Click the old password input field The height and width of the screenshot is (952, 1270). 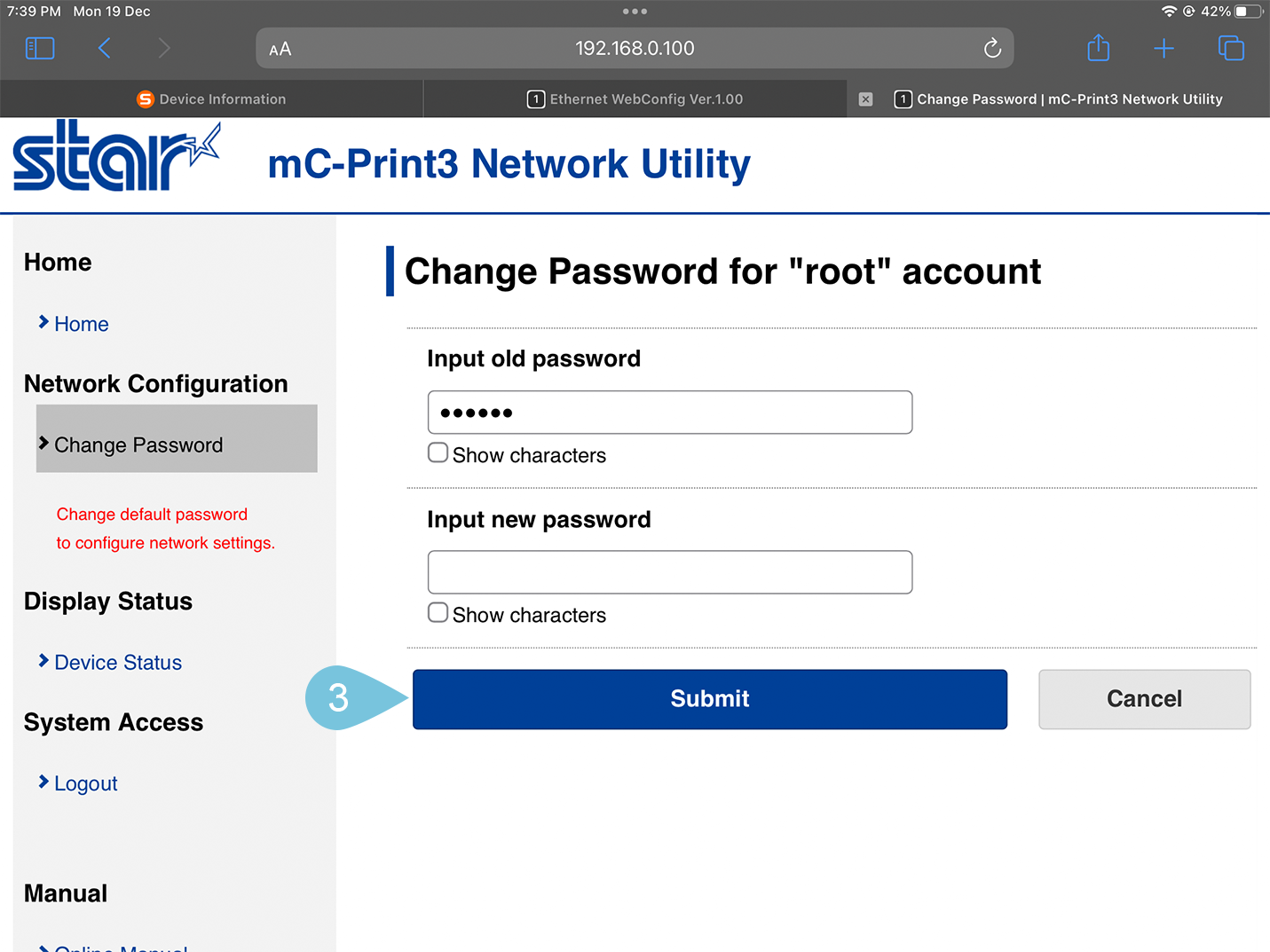pyautogui.click(x=670, y=413)
